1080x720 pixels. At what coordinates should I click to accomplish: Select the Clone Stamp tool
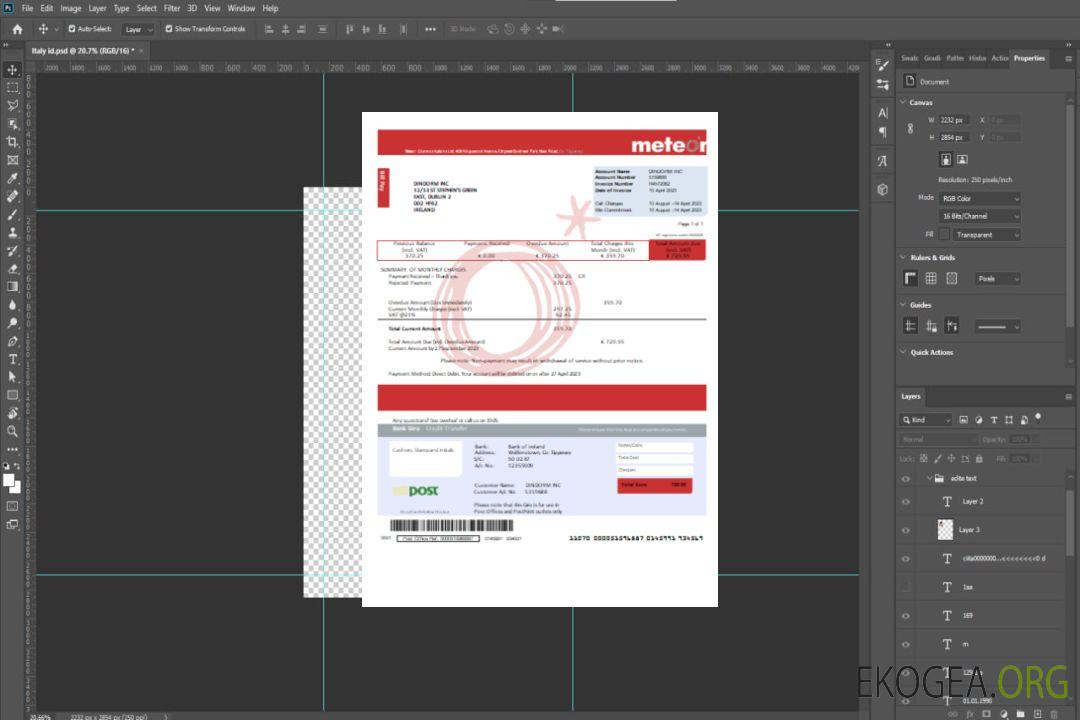click(x=12, y=233)
